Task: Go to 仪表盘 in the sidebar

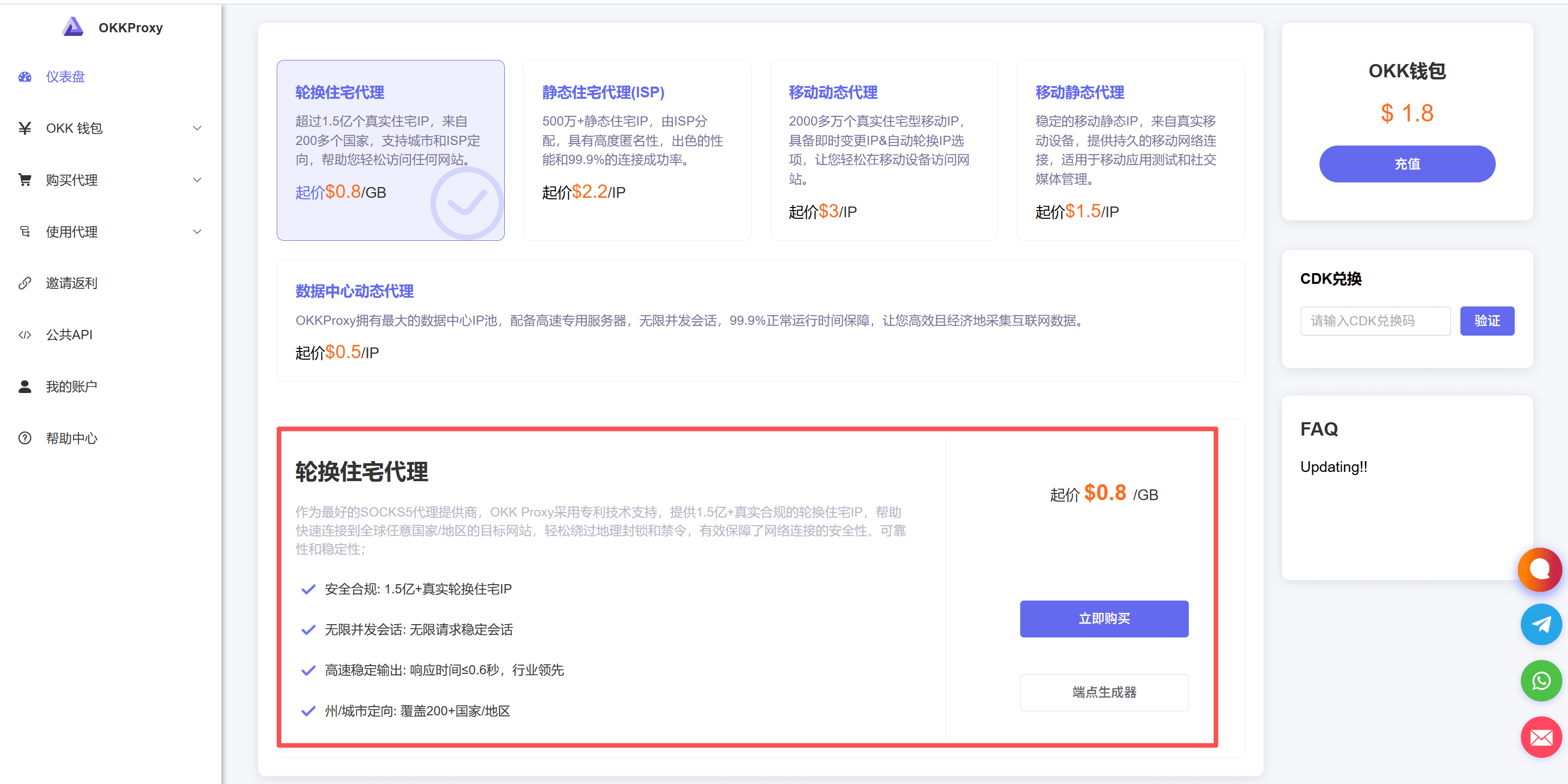Action: [x=111, y=77]
